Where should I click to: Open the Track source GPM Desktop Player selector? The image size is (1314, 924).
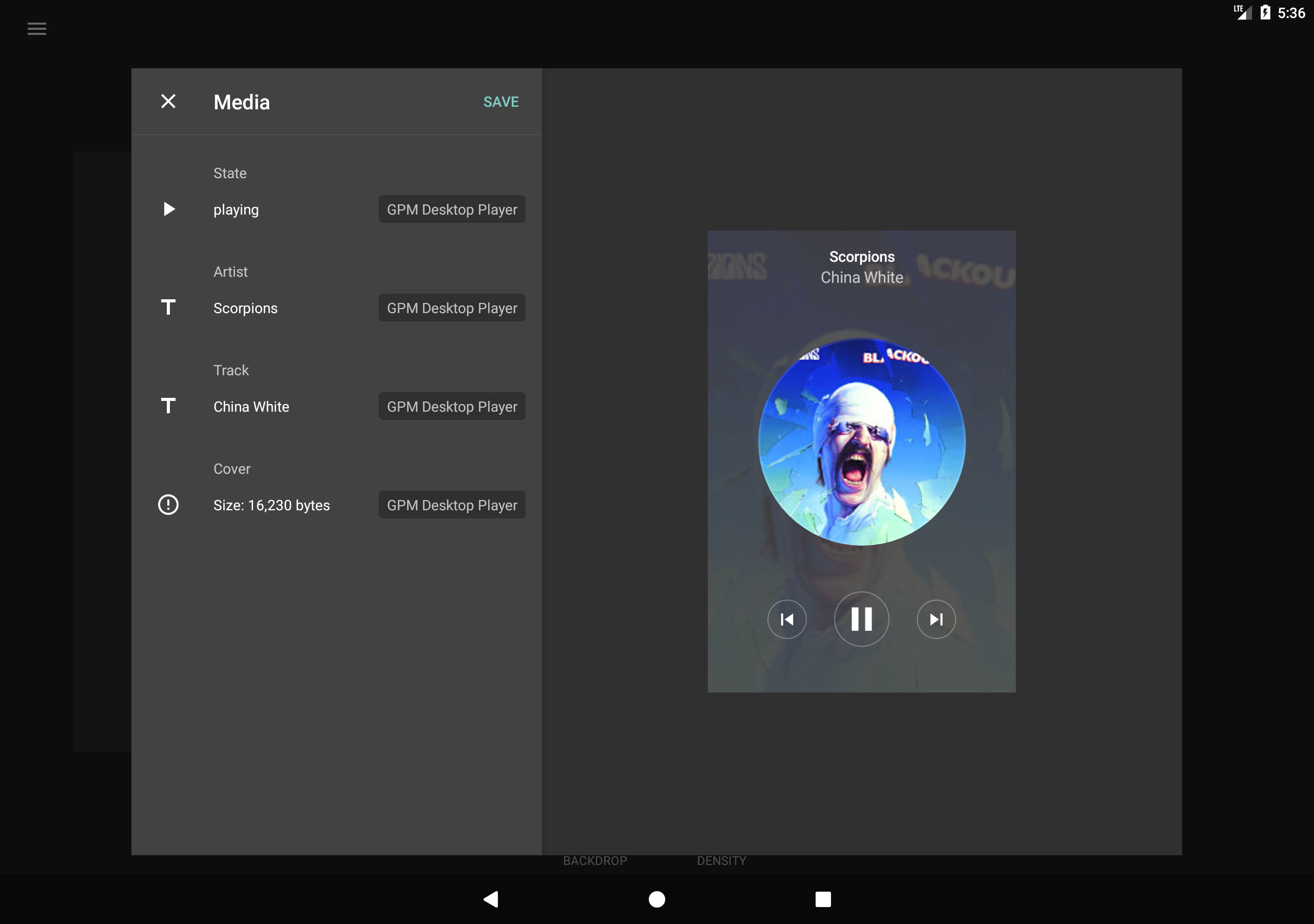pos(452,406)
